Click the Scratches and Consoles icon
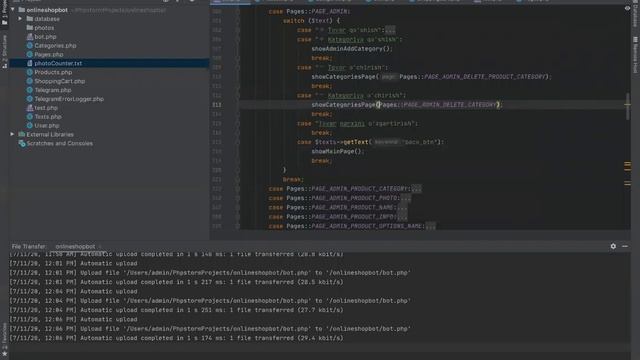 (x=22, y=143)
